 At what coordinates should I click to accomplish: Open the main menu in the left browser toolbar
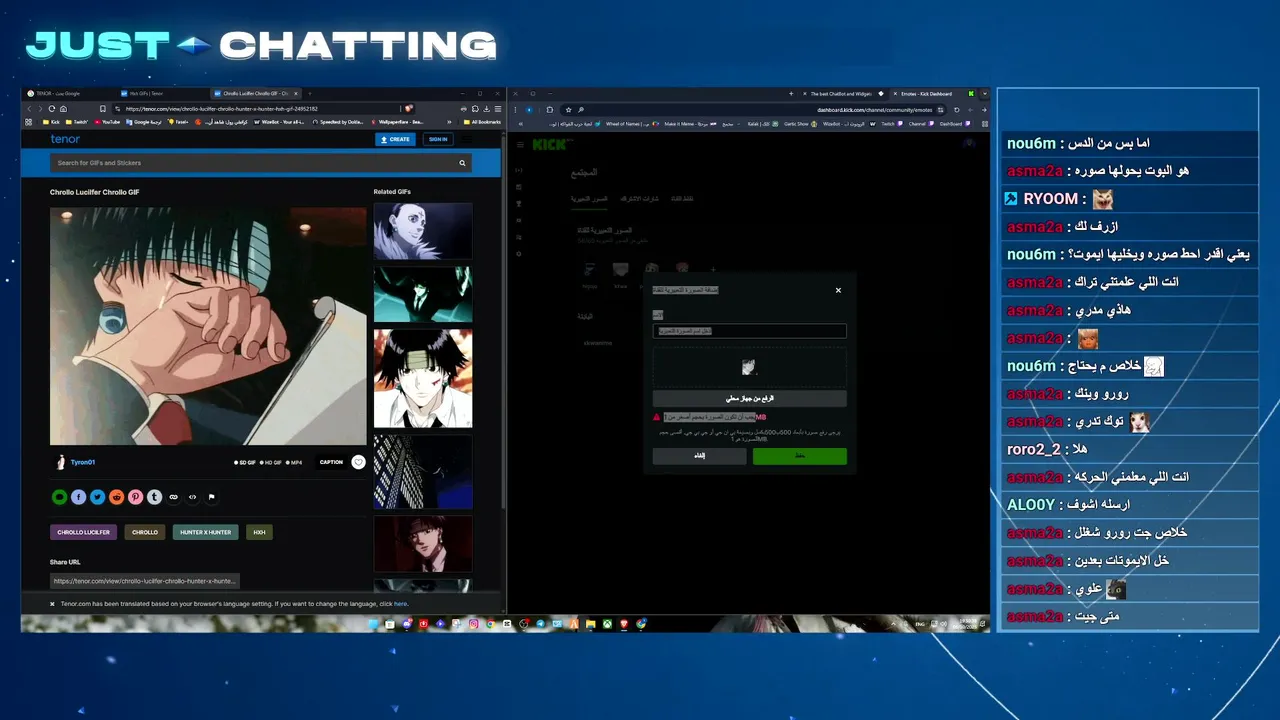point(498,109)
